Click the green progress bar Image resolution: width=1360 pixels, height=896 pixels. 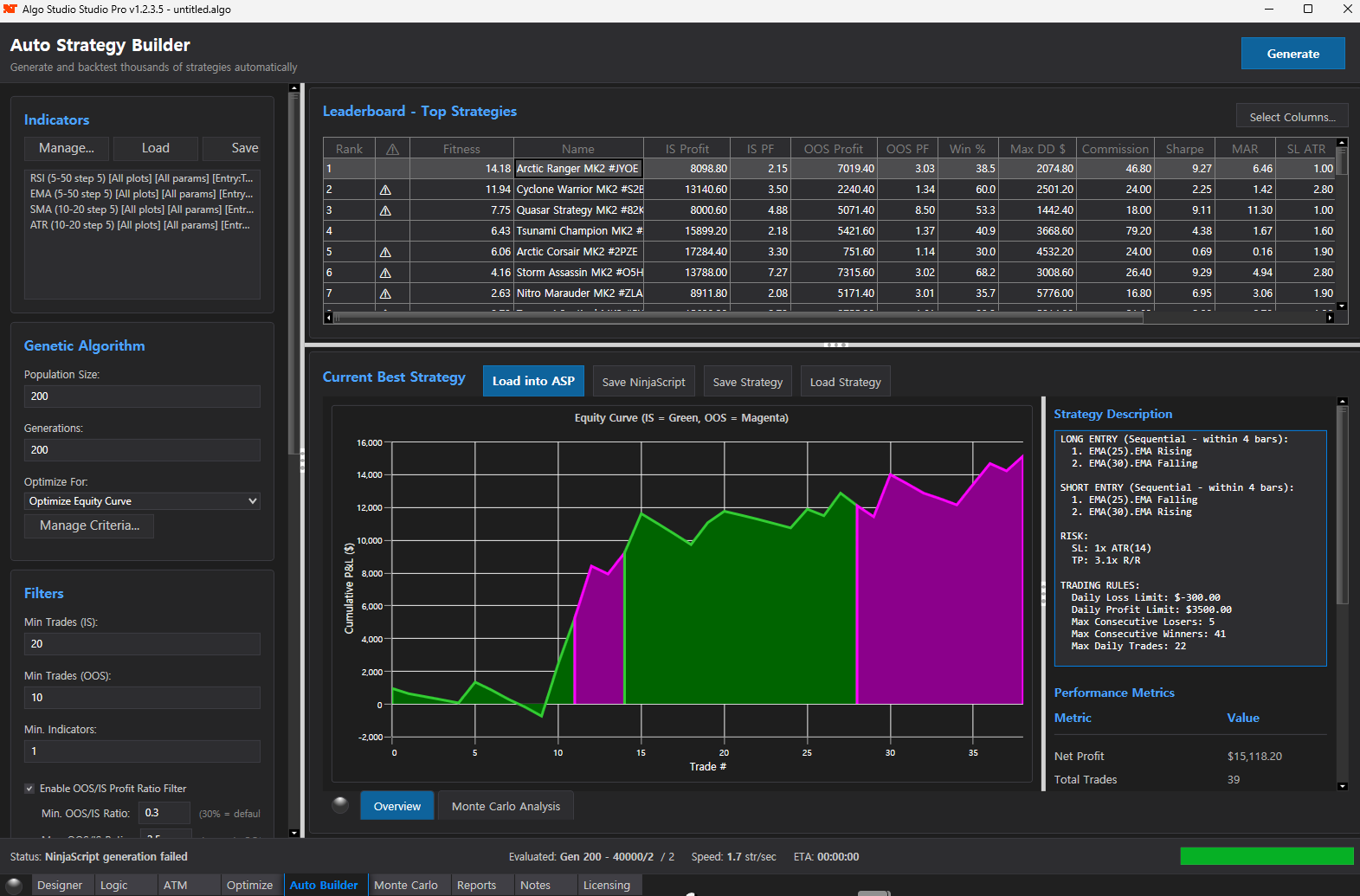coord(1267,856)
